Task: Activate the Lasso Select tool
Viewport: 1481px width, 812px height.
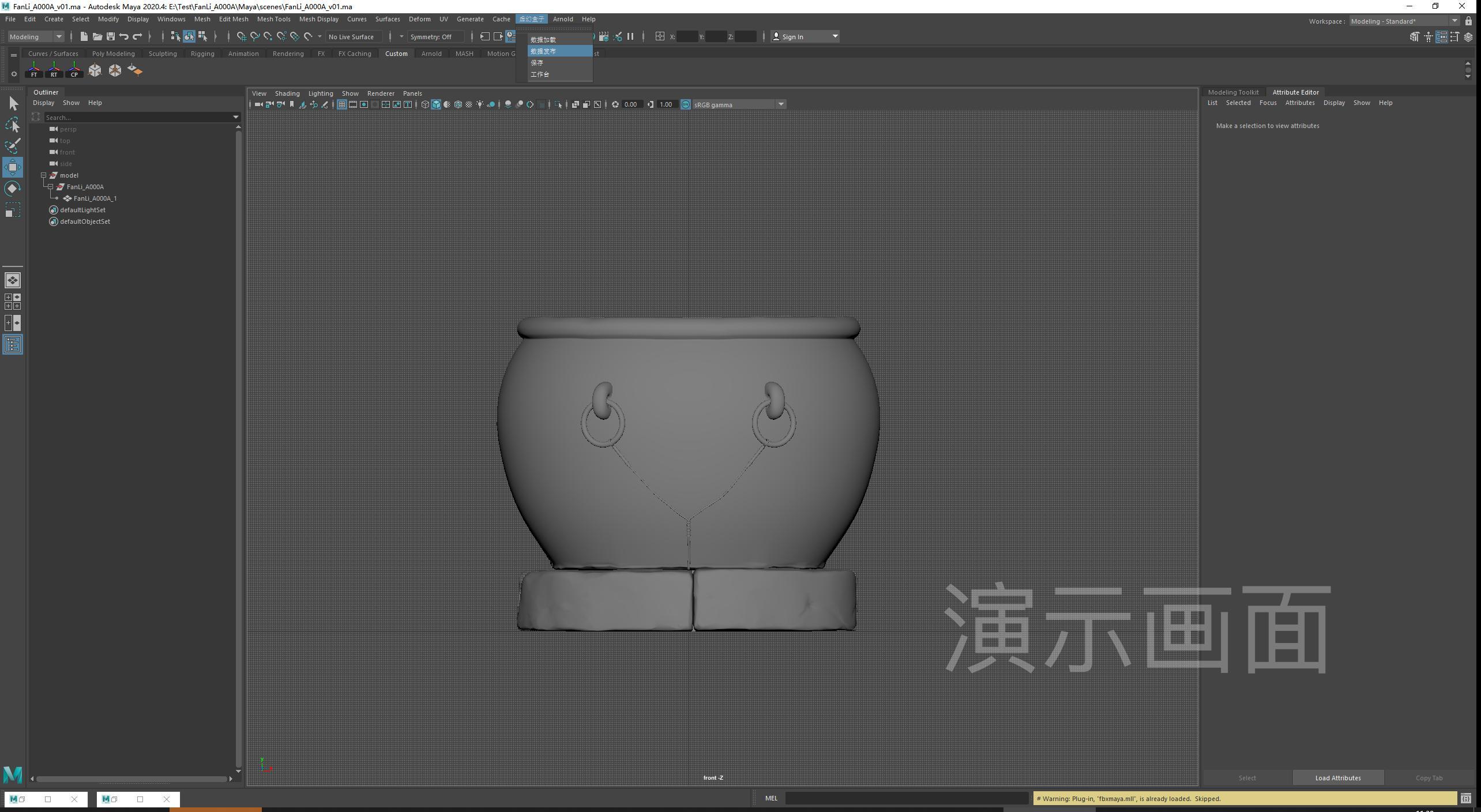Action: (x=13, y=125)
